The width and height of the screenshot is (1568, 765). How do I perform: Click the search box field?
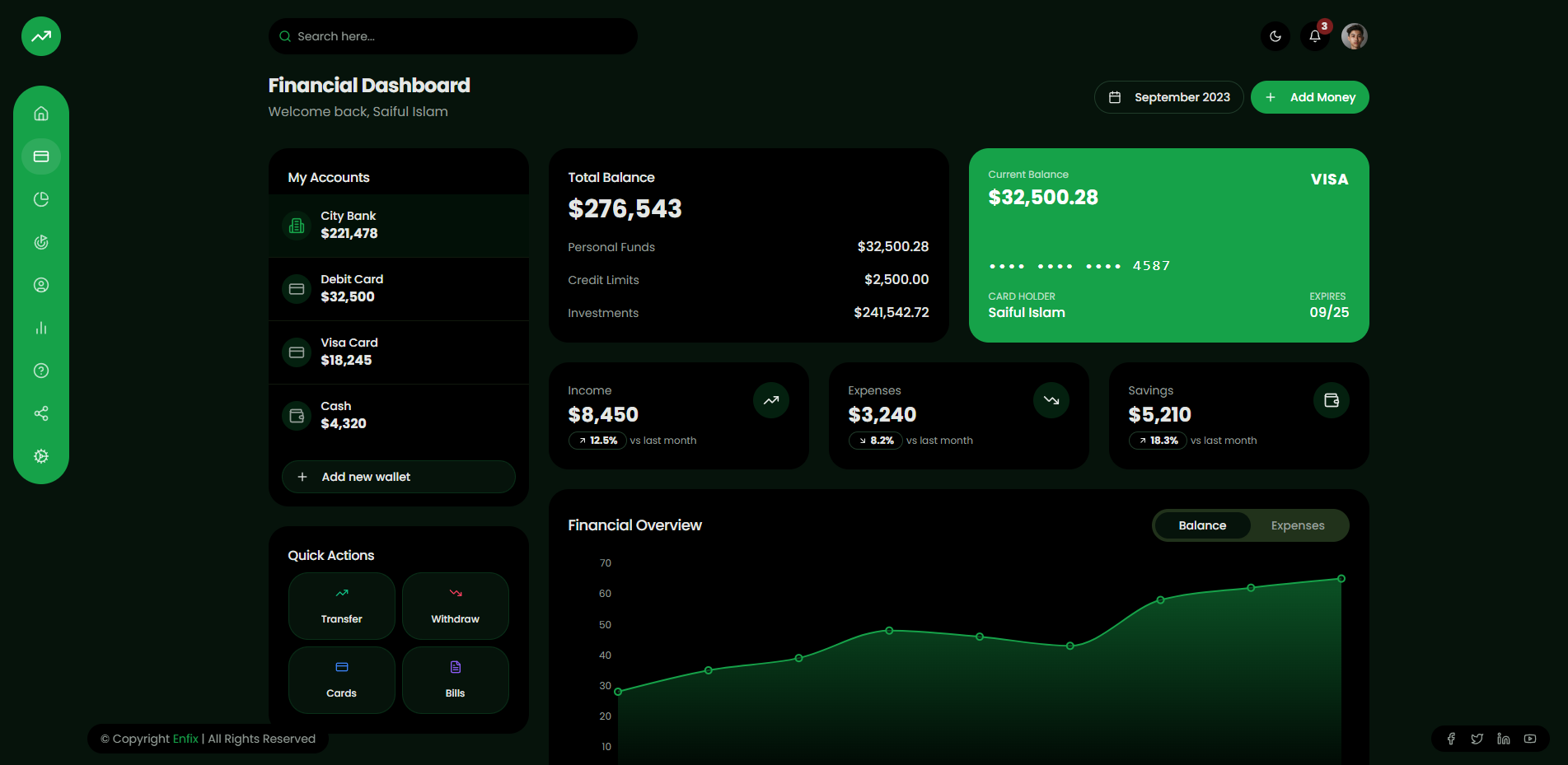coord(453,36)
